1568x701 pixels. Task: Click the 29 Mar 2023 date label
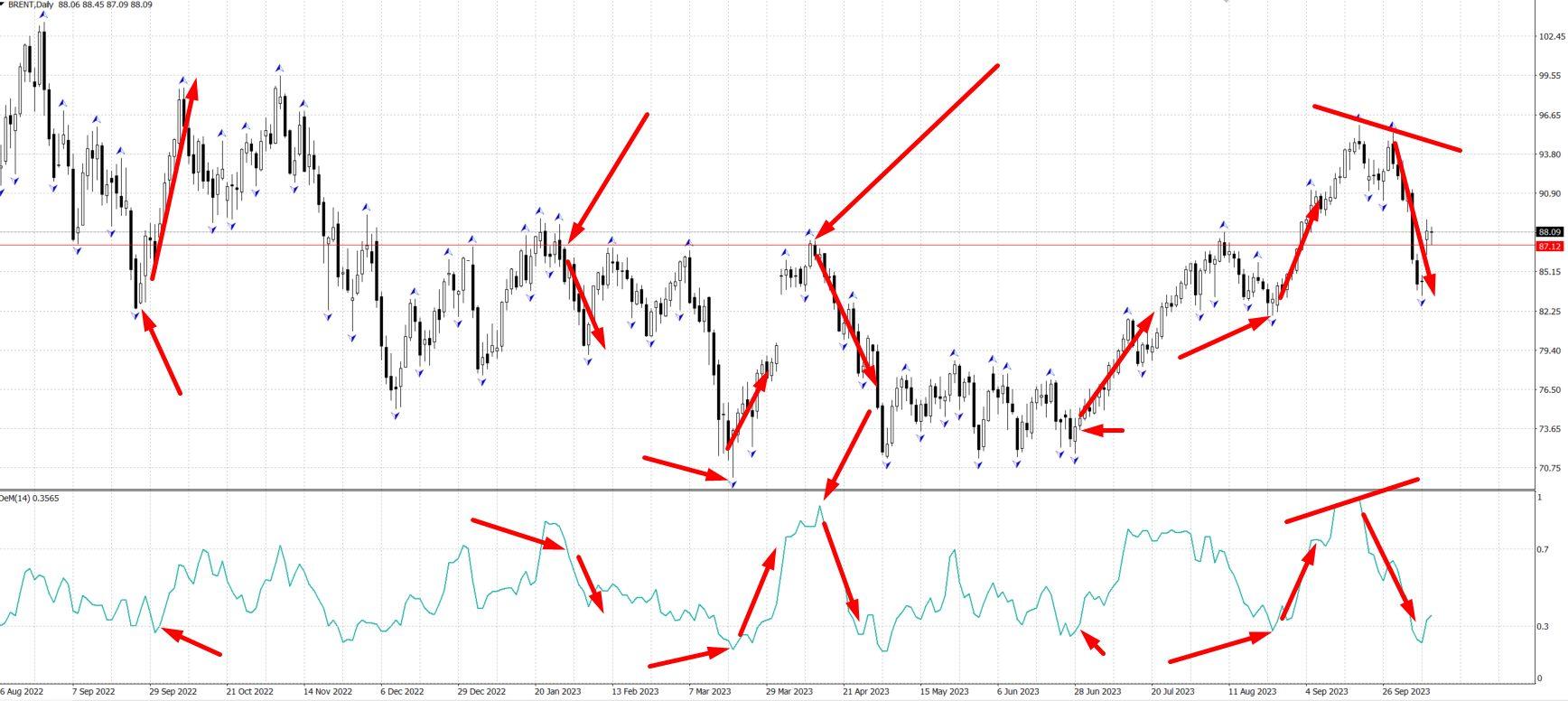pyautogui.click(x=790, y=691)
